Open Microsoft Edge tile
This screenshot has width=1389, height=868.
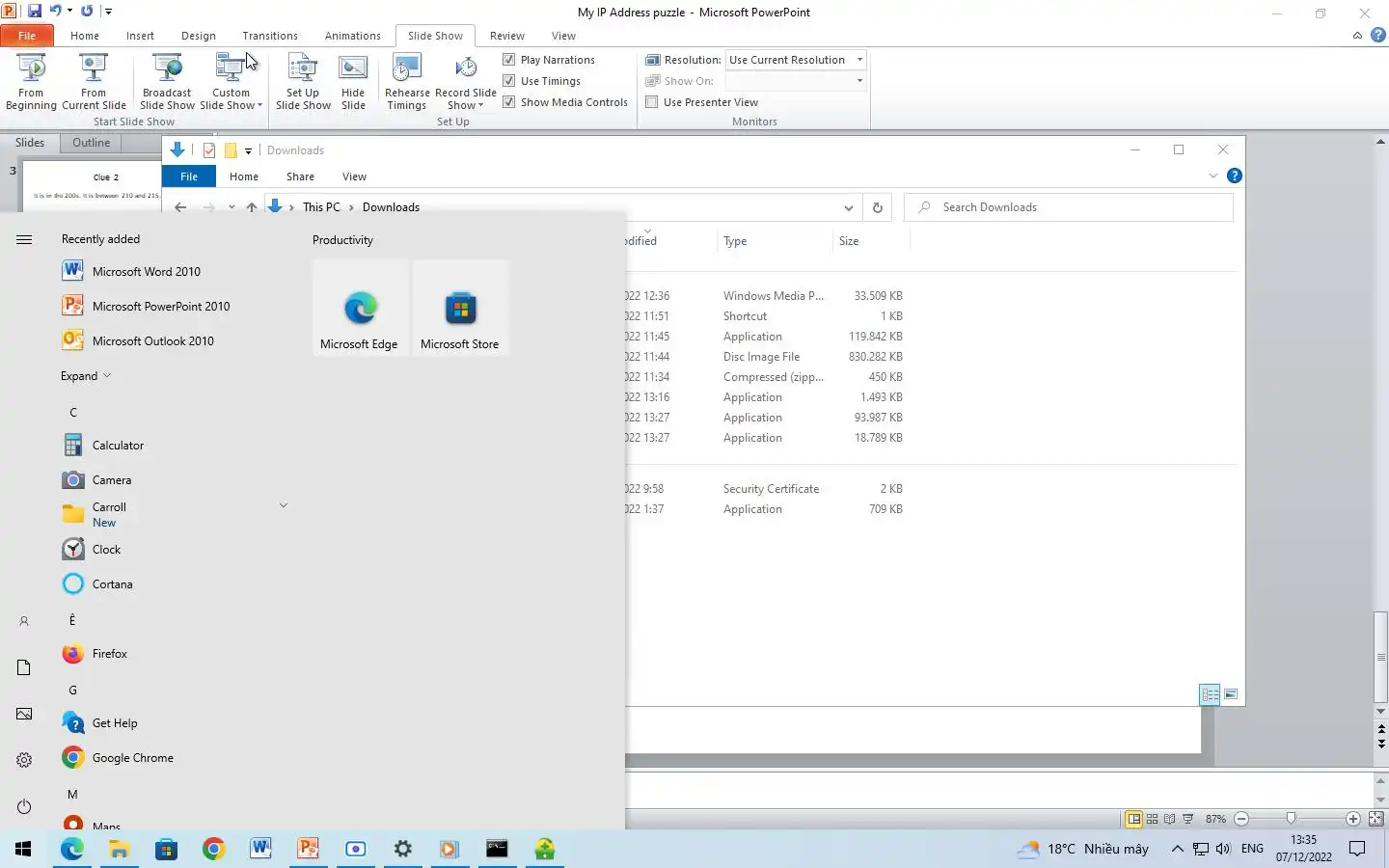(x=360, y=308)
